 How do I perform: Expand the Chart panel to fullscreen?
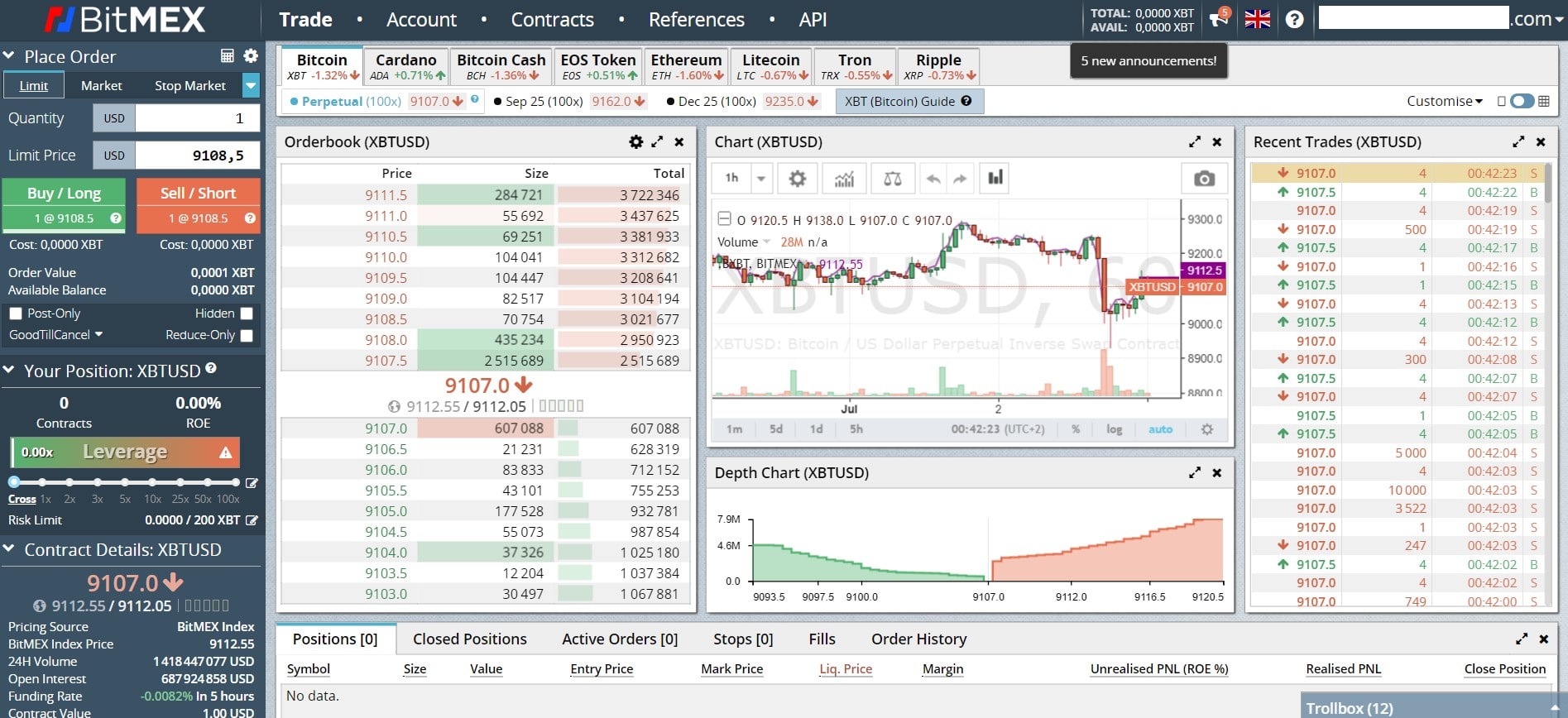pyautogui.click(x=1195, y=141)
